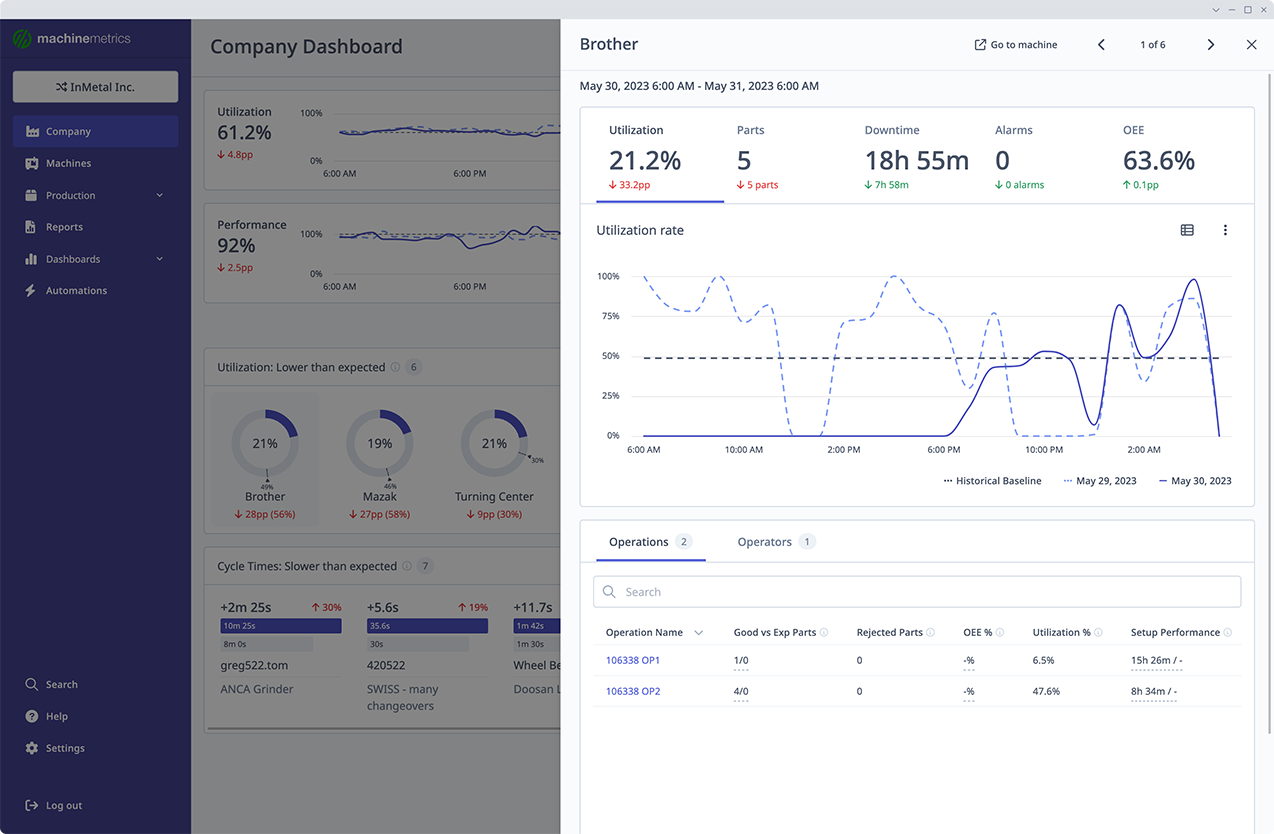
Task: Select the Brother utilization donut card
Action: (x=265, y=459)
